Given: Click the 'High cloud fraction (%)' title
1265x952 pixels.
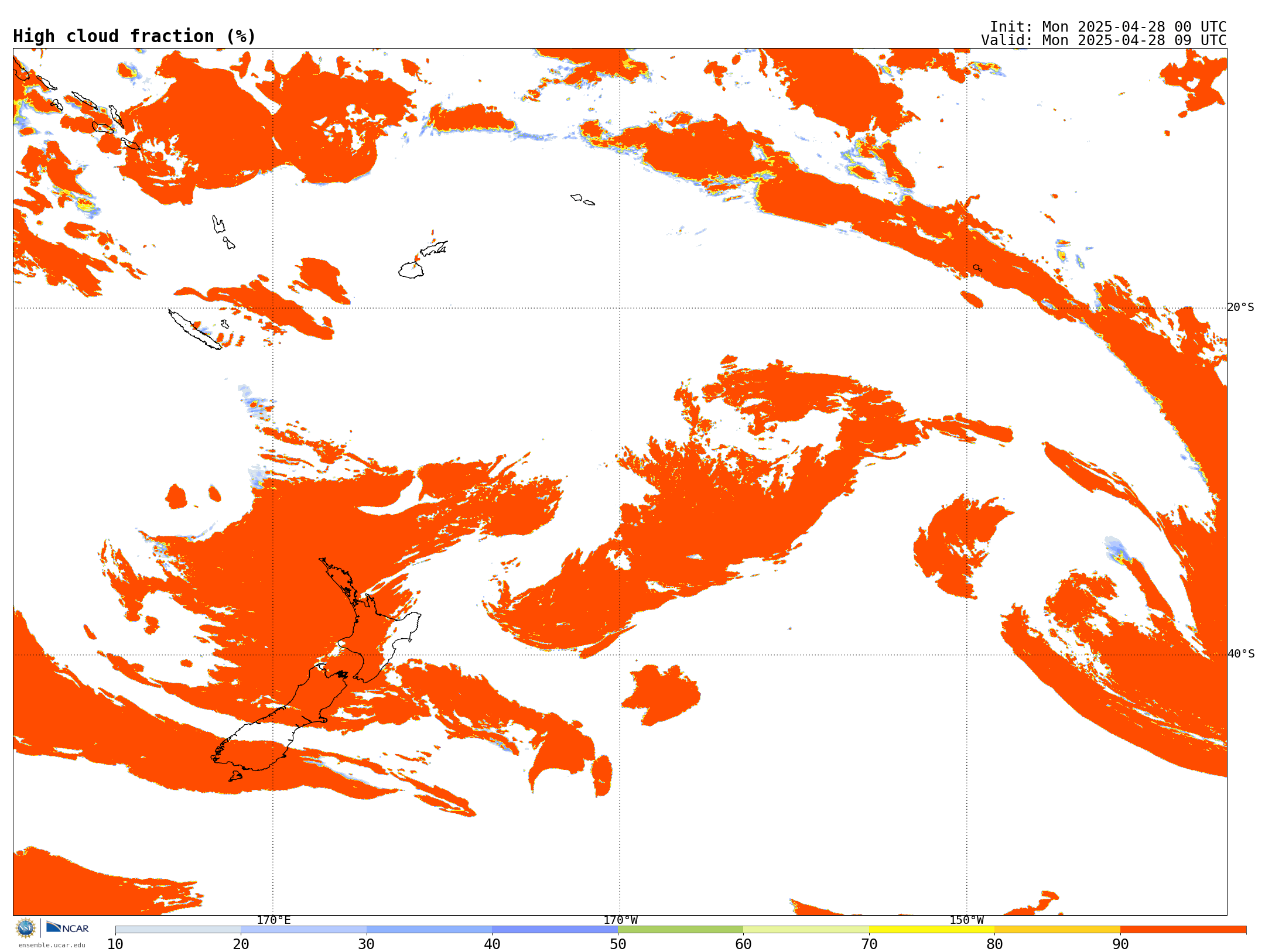Looking at the screenshot, I should 134,36.
